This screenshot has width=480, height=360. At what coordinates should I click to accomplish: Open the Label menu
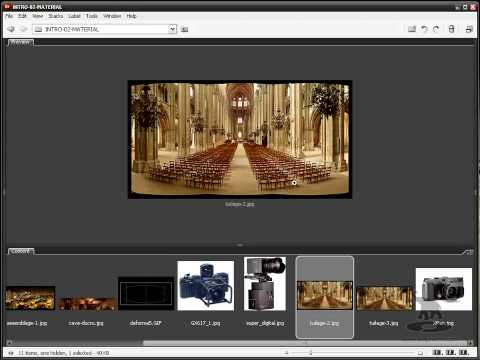click(74, 16)
